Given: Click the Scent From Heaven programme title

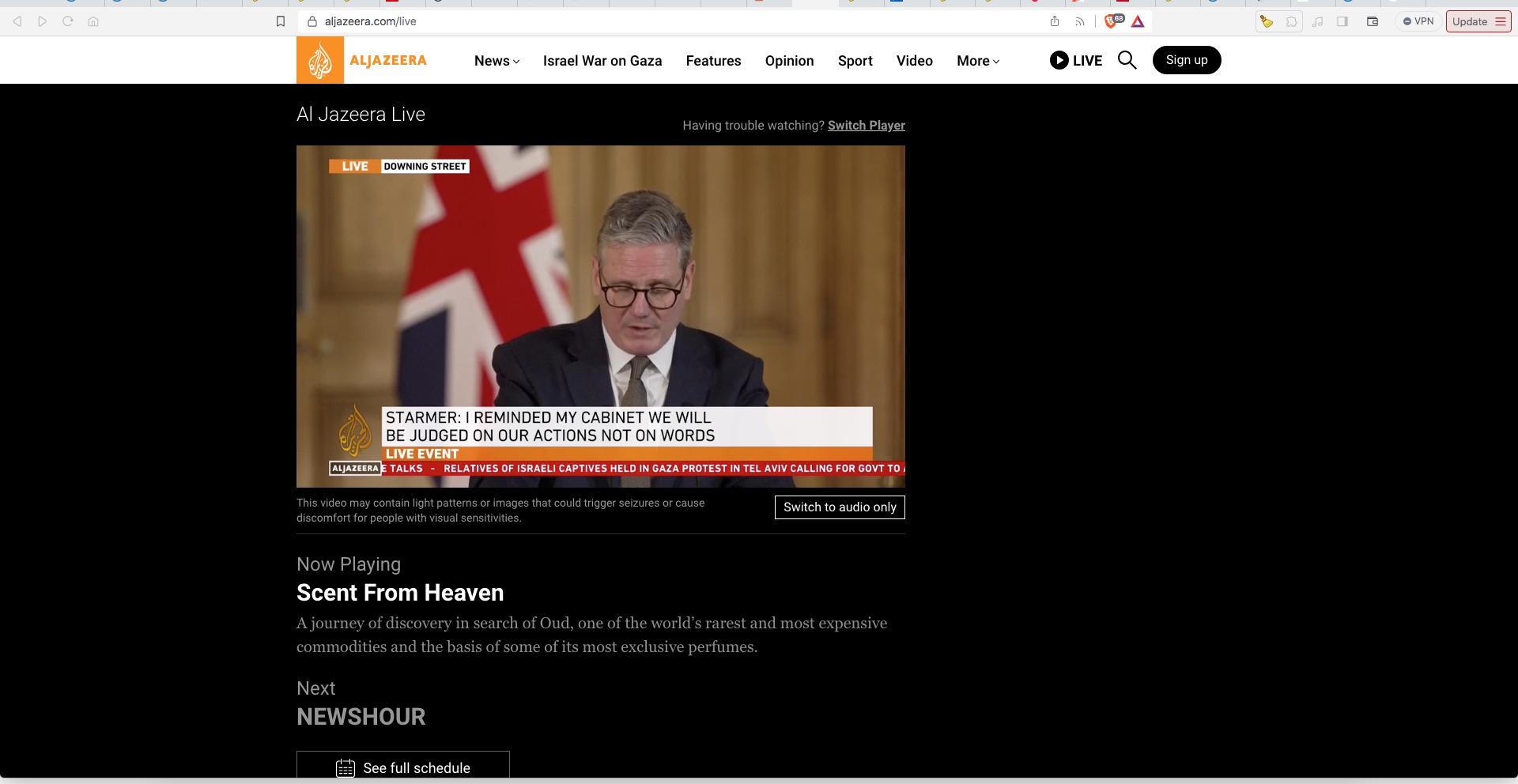Looking at the screenshot, I should [400, 593].
